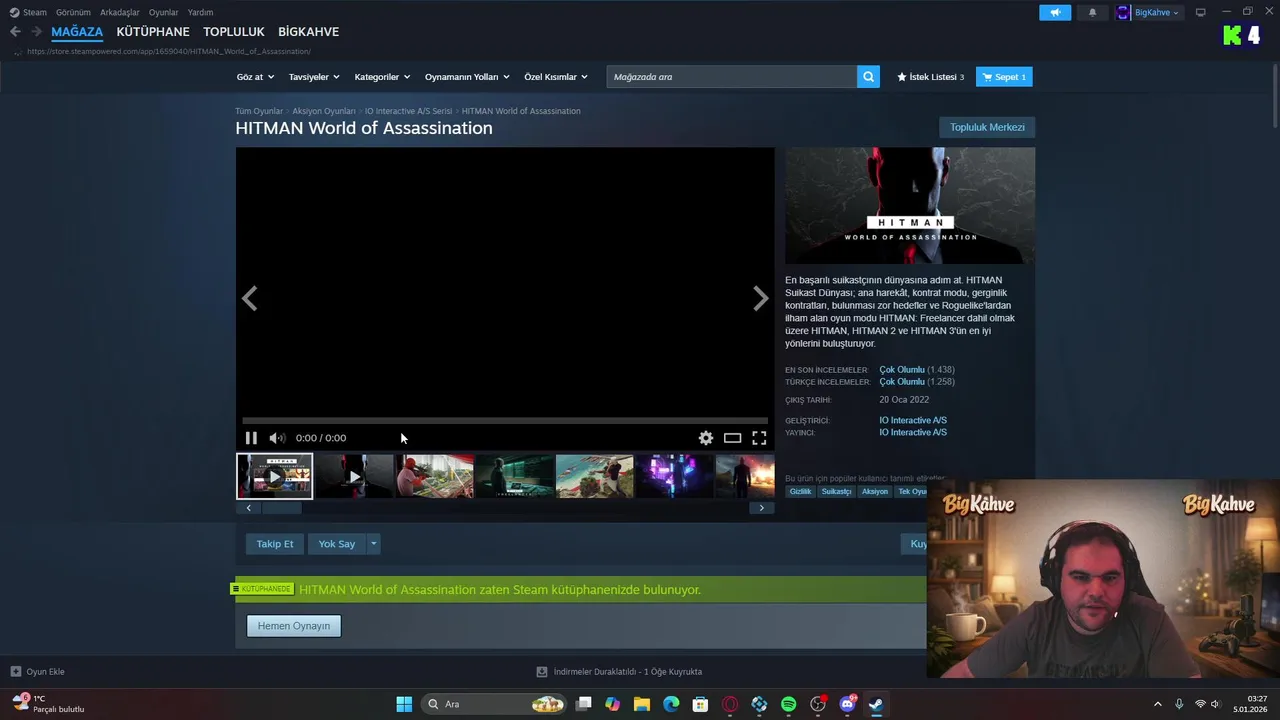The image size is (1280, 720).
Task: Expand the Tavsiyeler dropdown
Action: pos(314,77)
